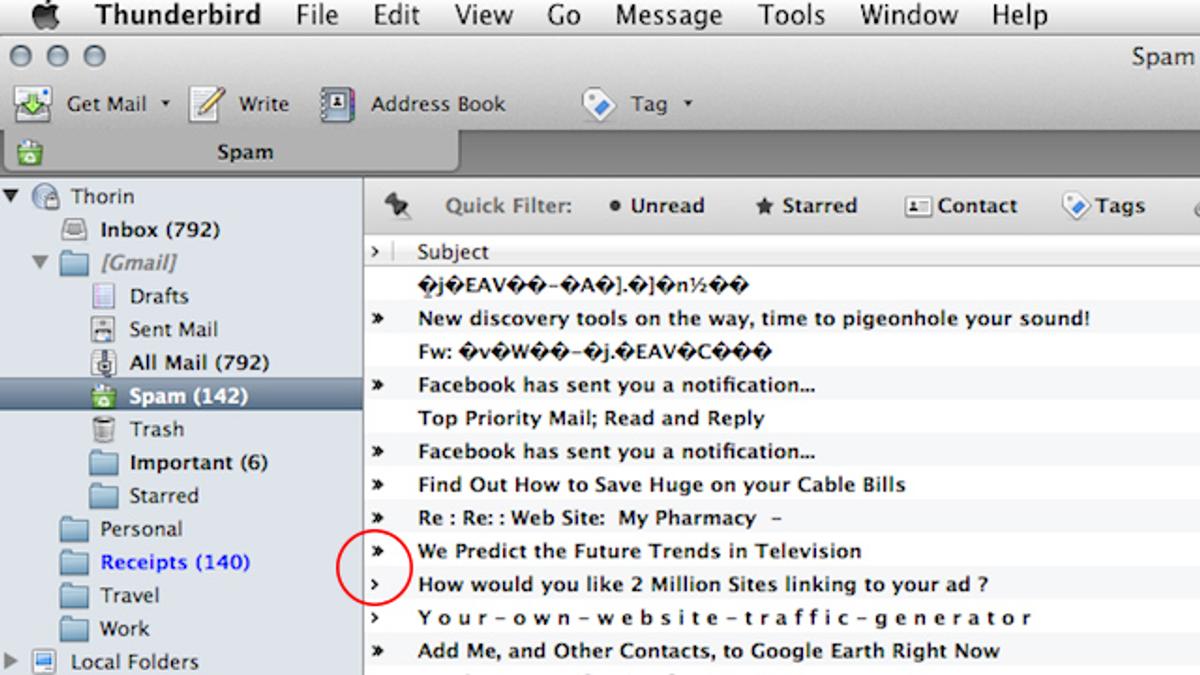Click the Important folder icon
Screen dimensions: 1200x675
tap(103, 463)
